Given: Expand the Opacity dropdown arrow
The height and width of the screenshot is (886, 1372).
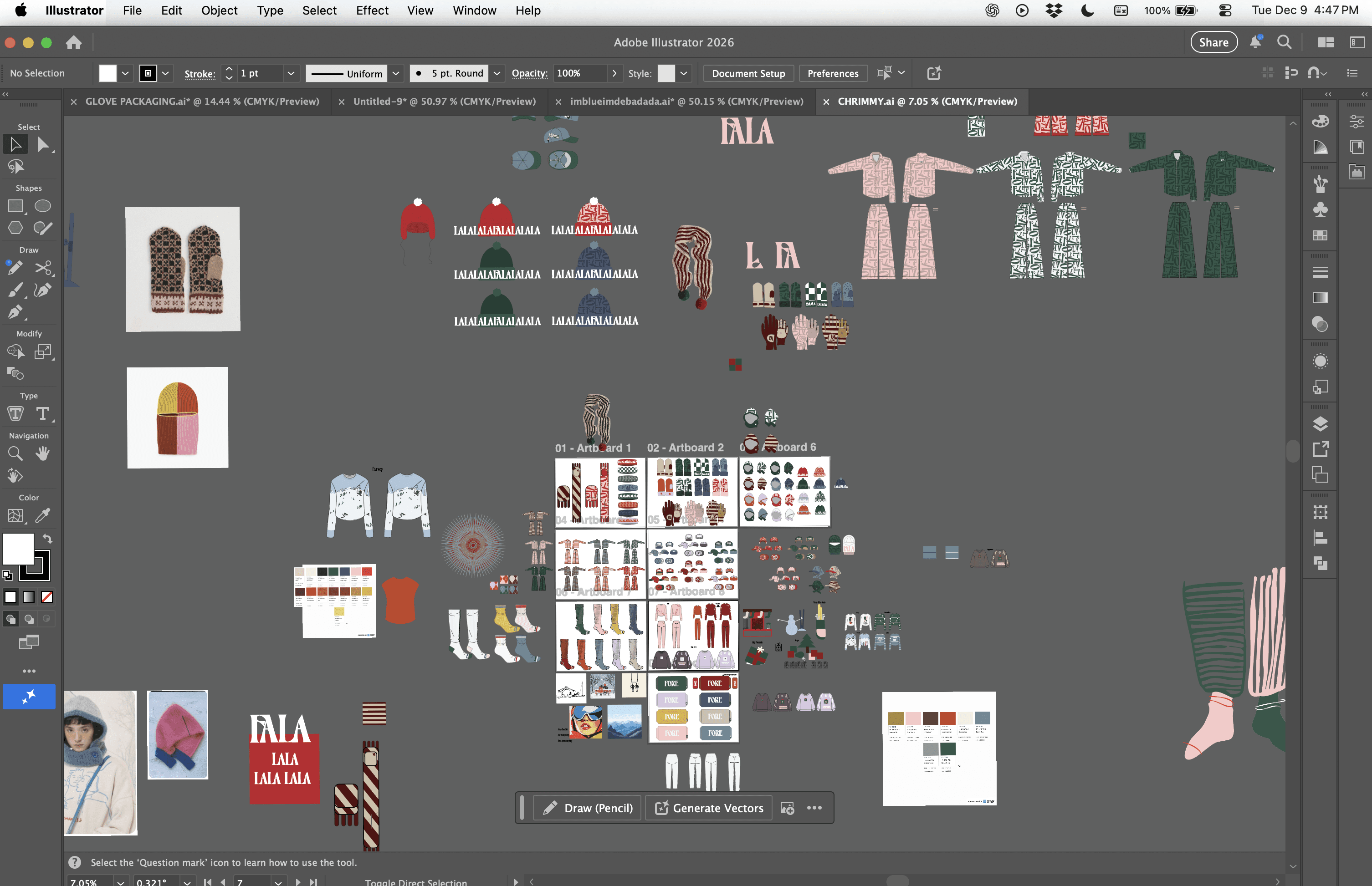Looking at the screenshot, I should (x=614, y=73).
